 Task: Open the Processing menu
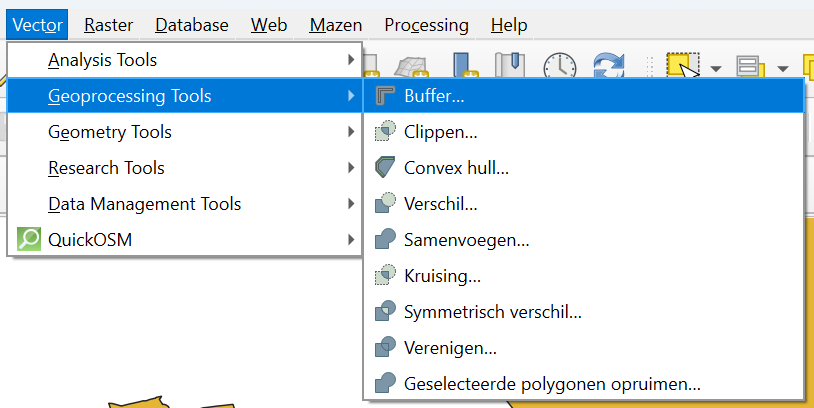coord(426,25)
